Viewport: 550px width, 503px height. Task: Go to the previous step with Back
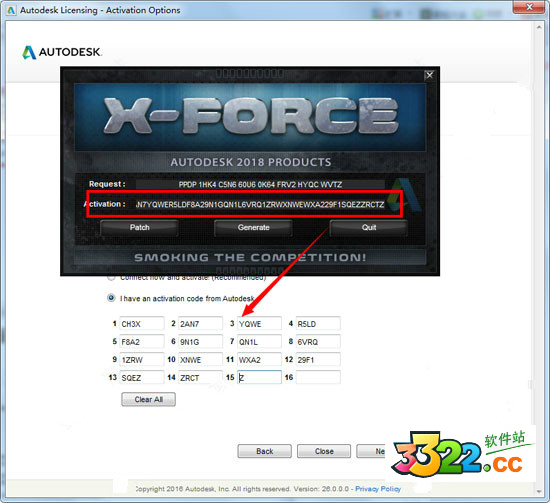pyautogui.click(x=264, y=451)
